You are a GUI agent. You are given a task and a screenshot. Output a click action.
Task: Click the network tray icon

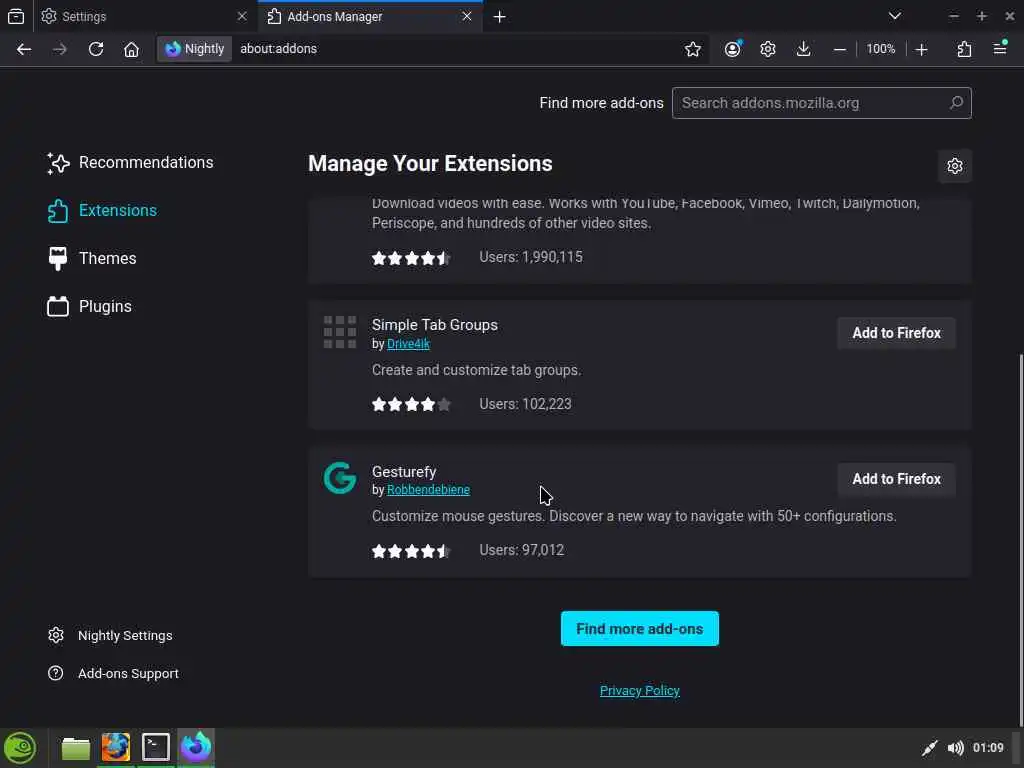(930, 748)
